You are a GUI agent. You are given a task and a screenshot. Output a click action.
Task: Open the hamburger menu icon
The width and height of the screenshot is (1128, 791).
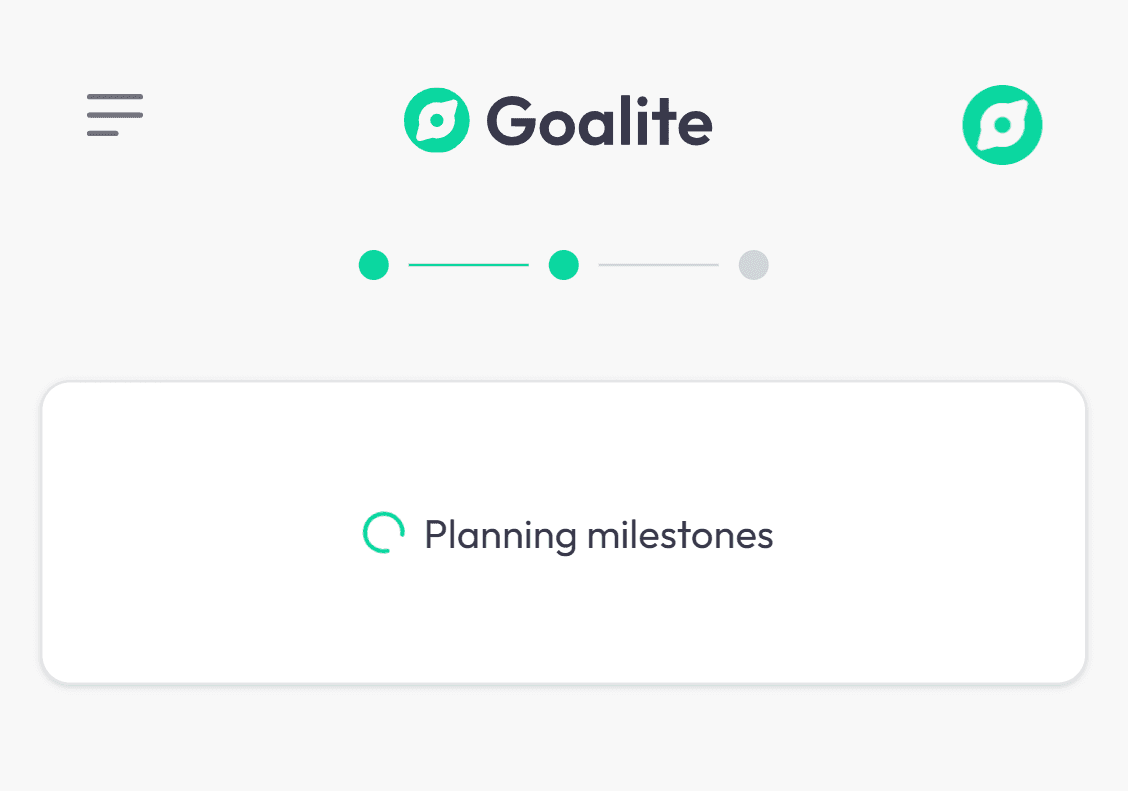click(x=115, y=115)
